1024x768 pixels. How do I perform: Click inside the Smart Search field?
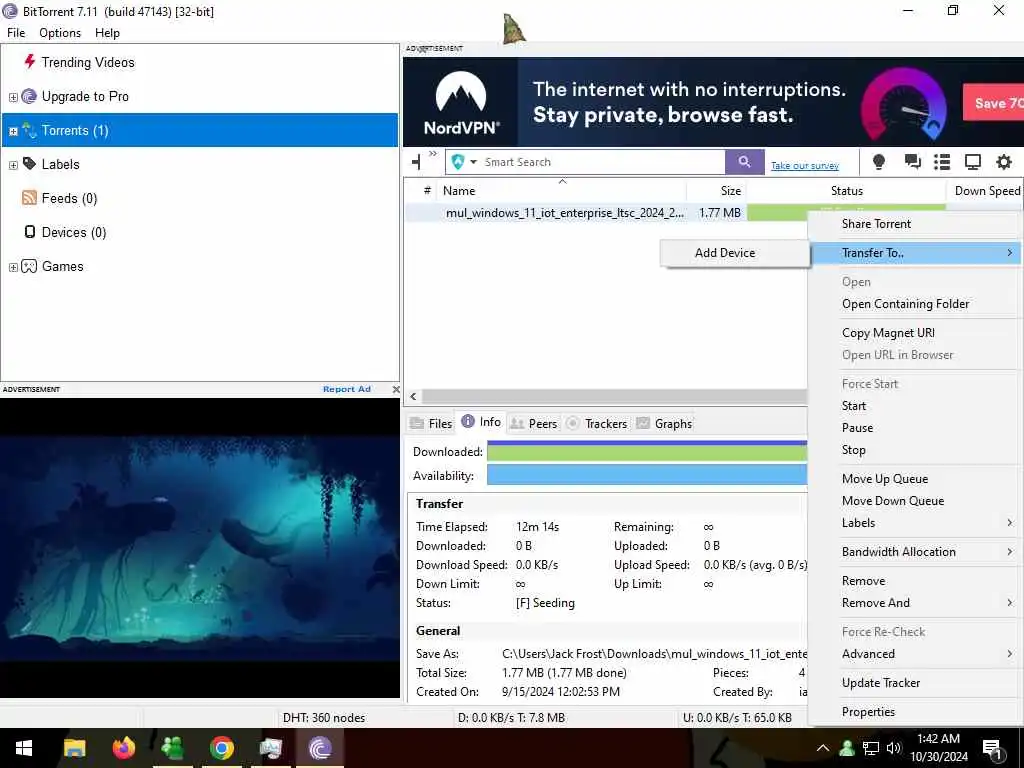[601, 162]
